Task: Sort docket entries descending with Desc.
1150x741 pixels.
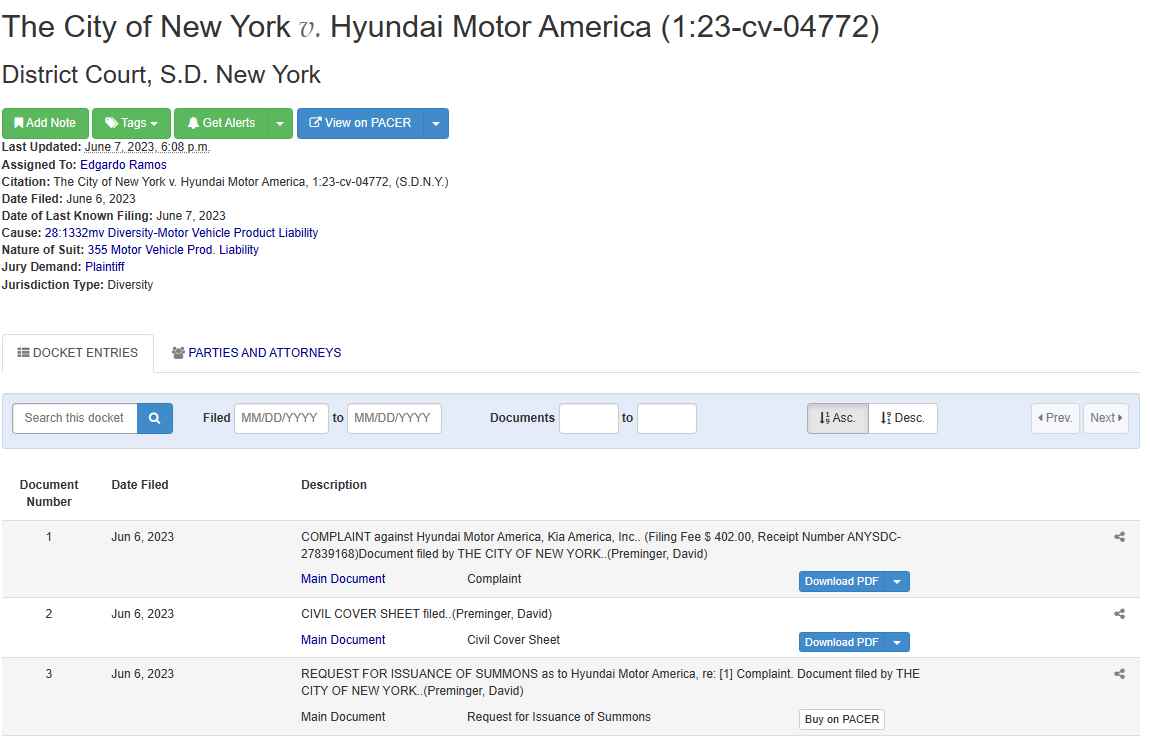Action: tap(903, 418)
